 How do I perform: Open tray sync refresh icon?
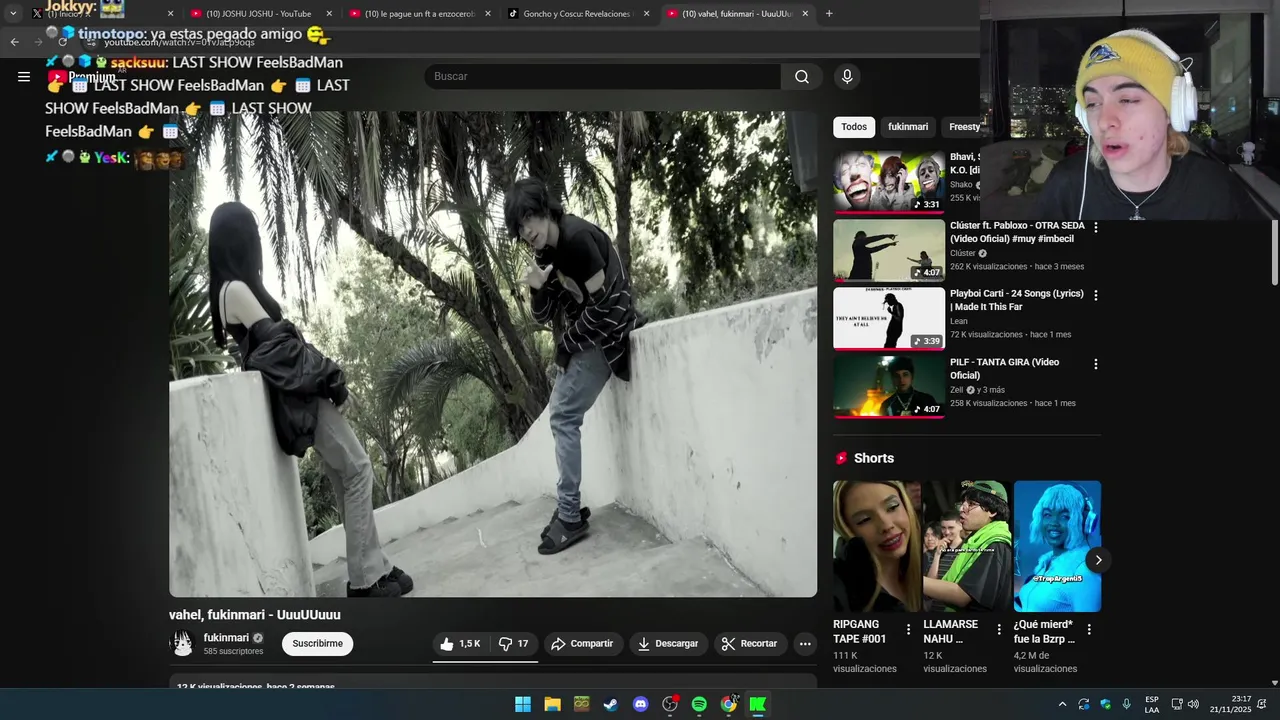click(x=1083, y=704)
